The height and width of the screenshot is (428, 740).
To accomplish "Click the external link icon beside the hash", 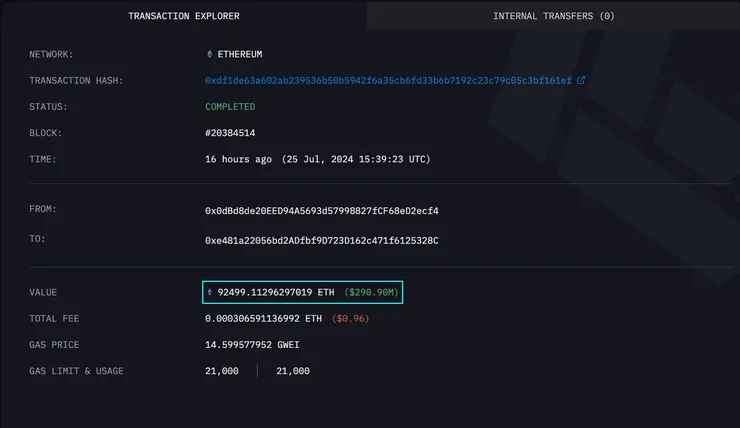I will [x=581, y=80].
